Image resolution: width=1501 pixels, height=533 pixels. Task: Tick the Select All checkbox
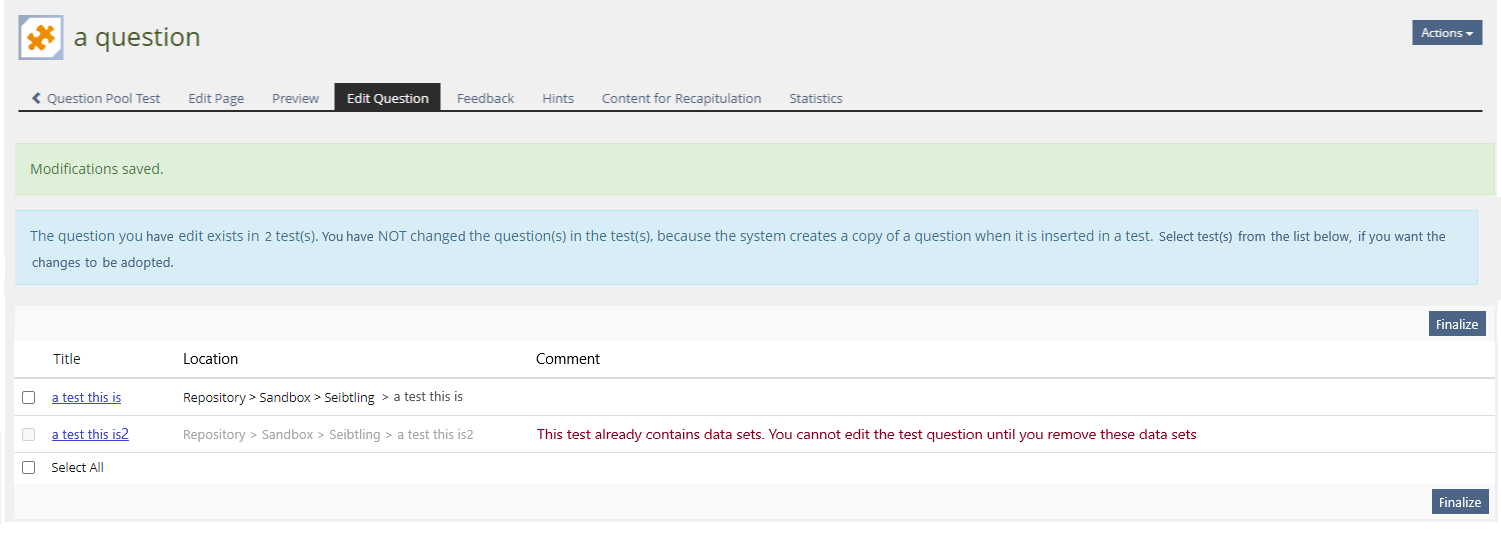coord(29,468)
